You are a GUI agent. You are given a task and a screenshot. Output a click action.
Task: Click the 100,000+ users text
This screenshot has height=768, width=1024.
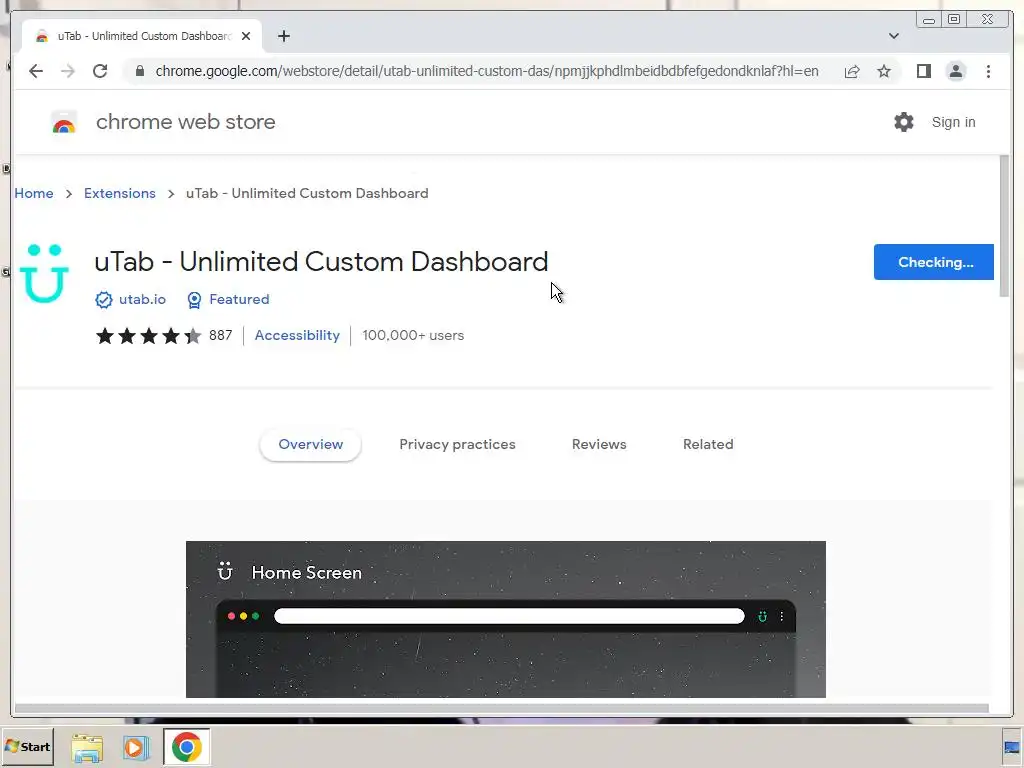tap(413, 336)
